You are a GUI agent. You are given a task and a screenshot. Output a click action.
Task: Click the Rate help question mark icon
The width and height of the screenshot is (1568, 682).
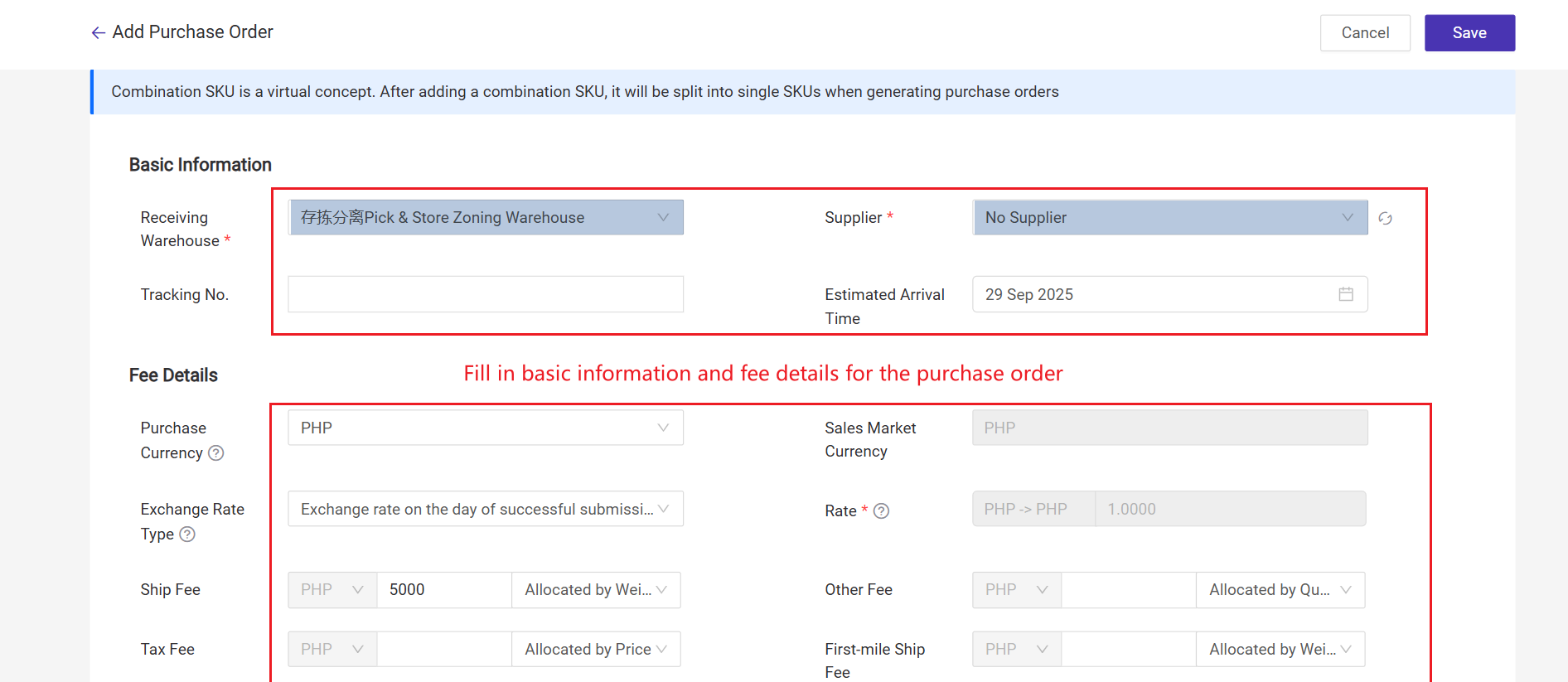coord(882,511)
